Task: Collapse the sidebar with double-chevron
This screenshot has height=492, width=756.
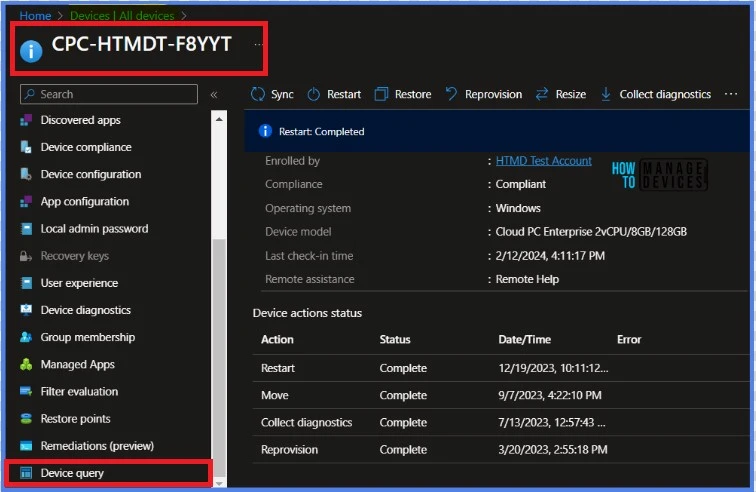Action: (214, 95)
